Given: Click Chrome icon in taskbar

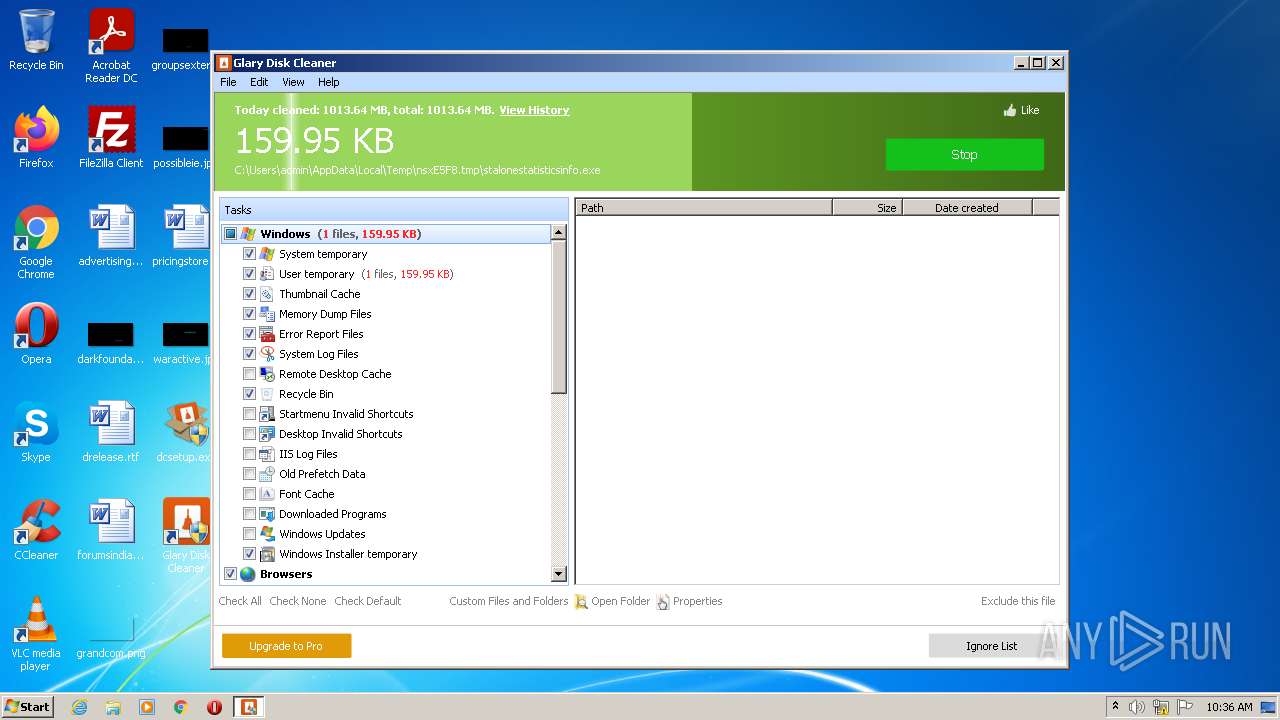Looking at the screenshot, I should pyautogui.click(x=181, y=707).
